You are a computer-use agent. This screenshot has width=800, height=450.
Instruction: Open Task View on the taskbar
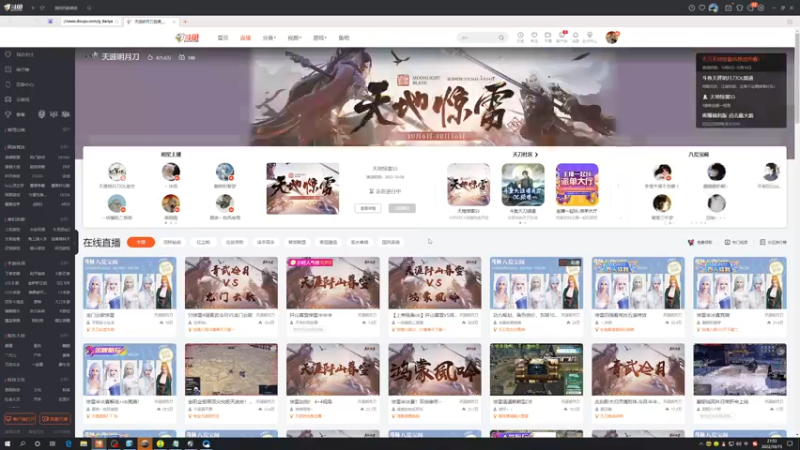coord(53,444)
